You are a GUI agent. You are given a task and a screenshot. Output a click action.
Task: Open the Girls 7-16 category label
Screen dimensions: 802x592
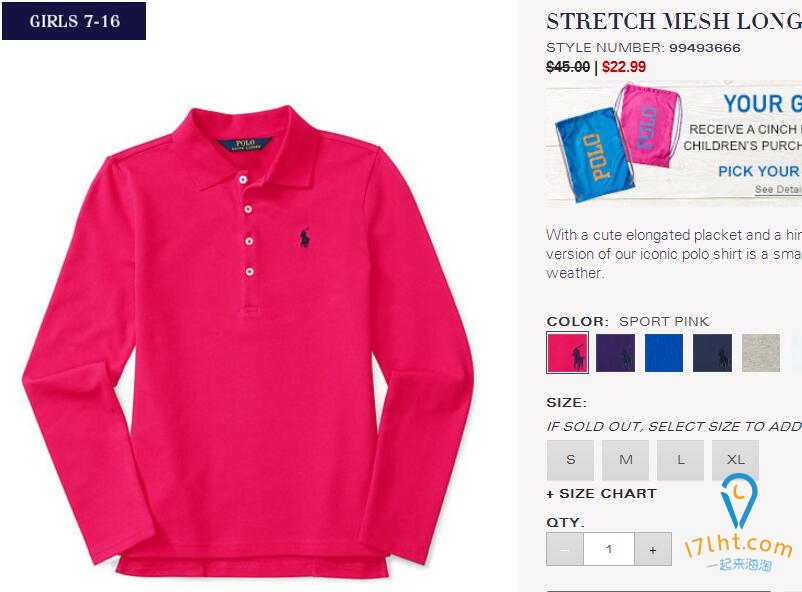(74, 21)
